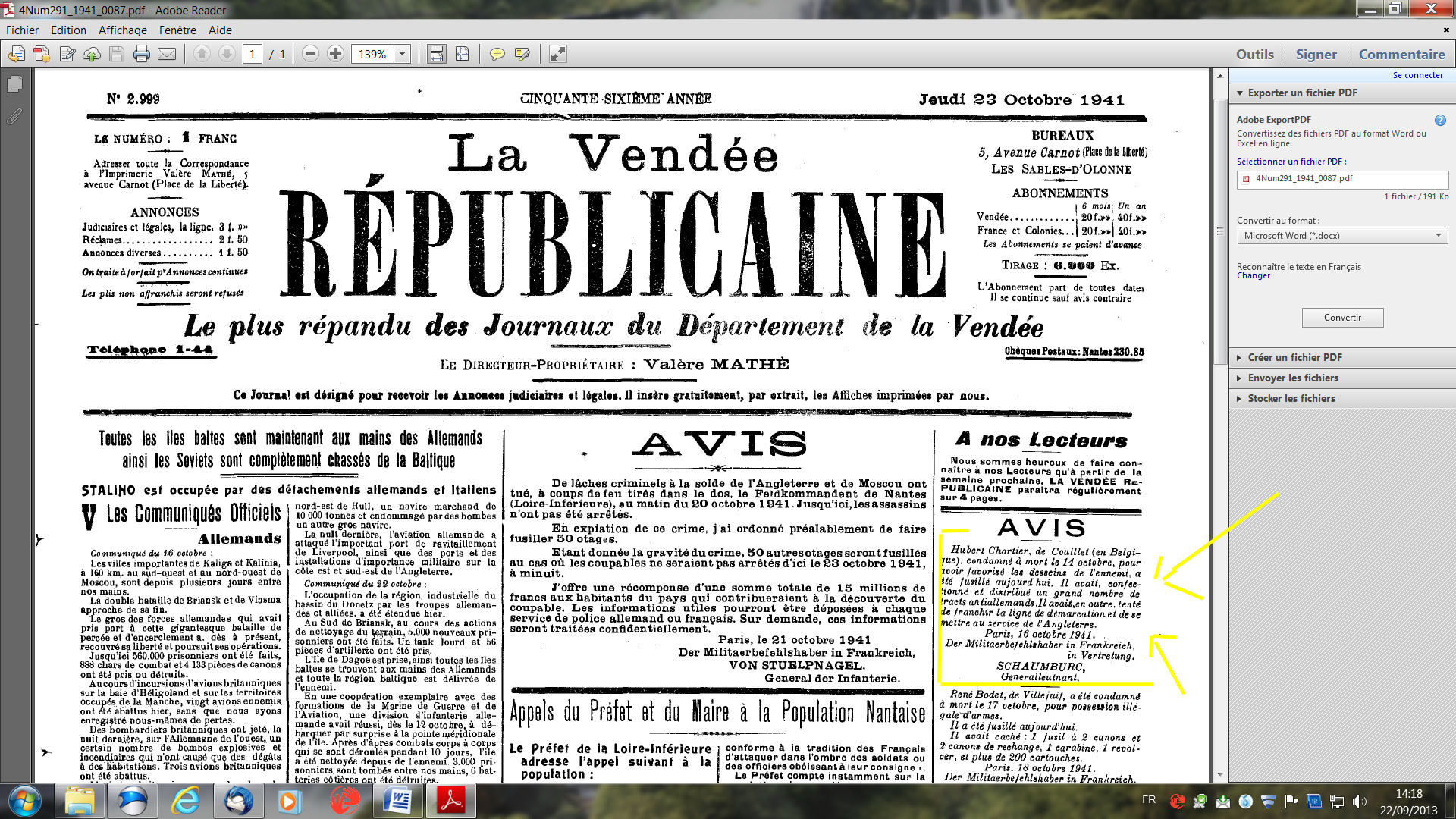Click the highlight text tool

[522, 54]
